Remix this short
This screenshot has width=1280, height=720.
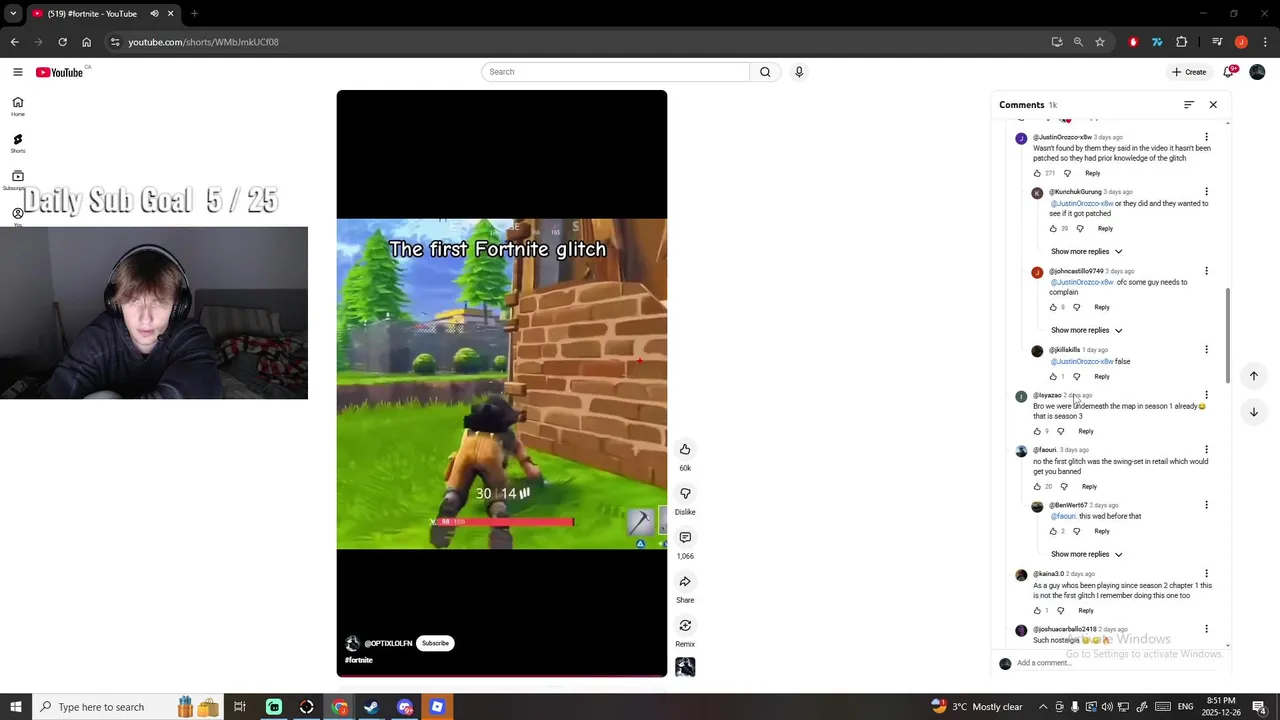[685, 625]
